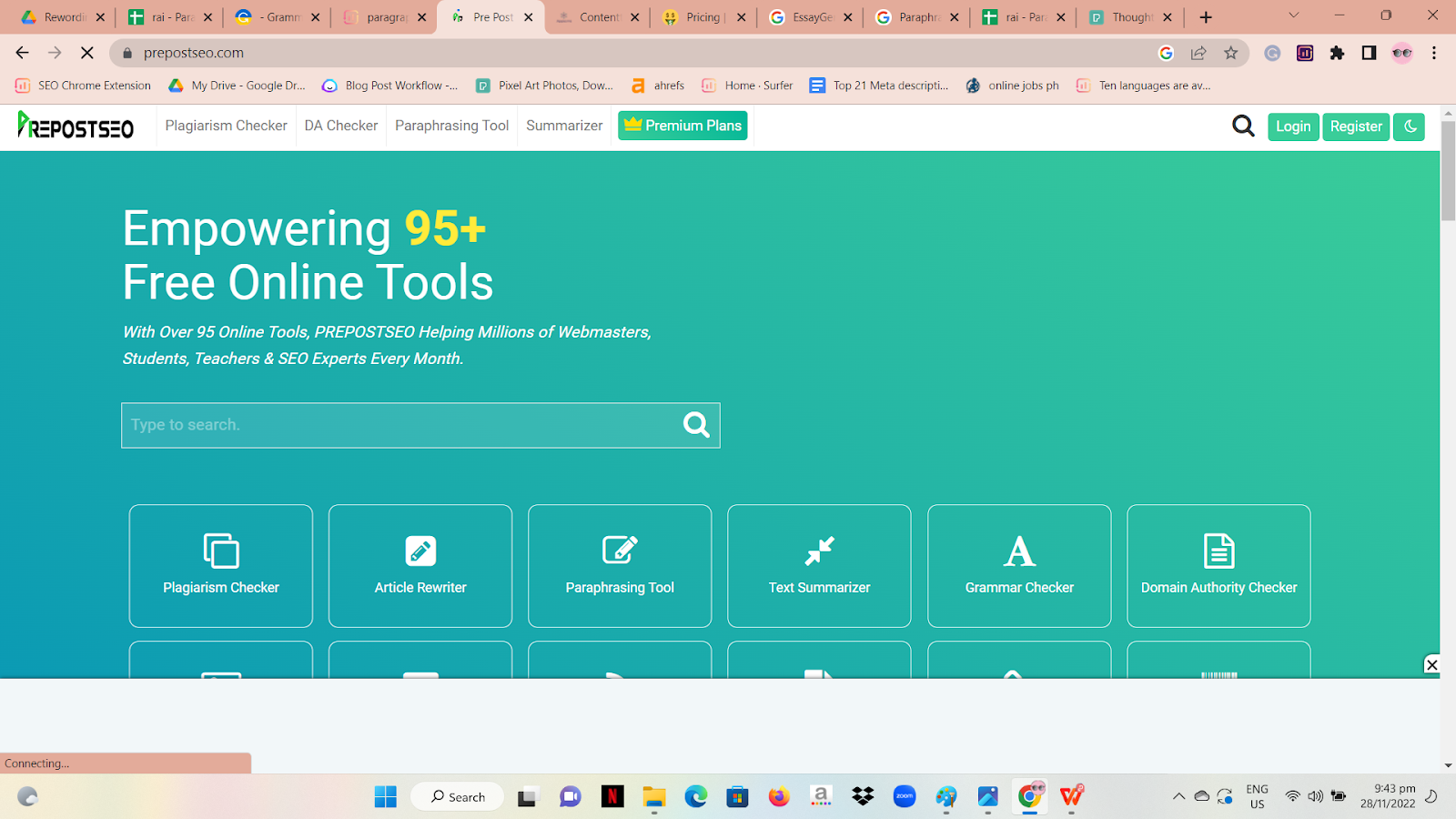
Task: Open Plagiarism Checker in the top navigation
Action: [226, 126]
